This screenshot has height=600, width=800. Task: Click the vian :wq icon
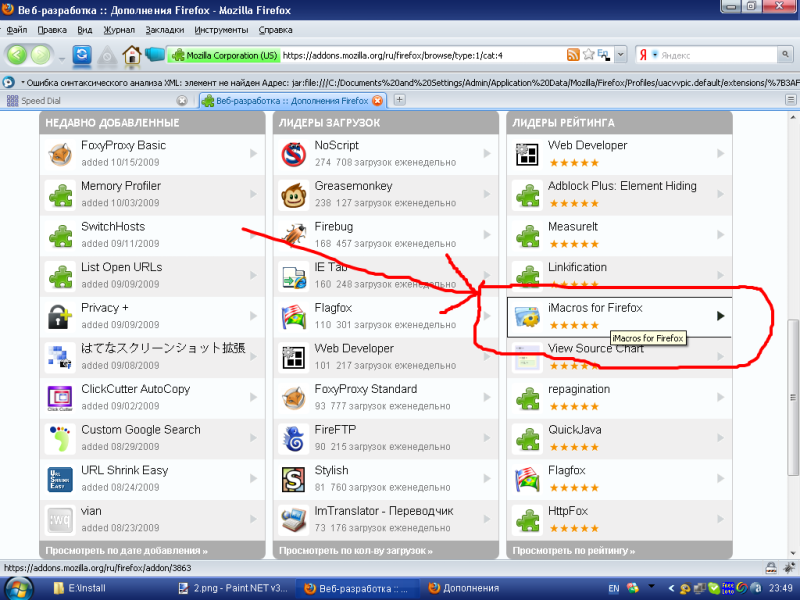tap(60, 519)
